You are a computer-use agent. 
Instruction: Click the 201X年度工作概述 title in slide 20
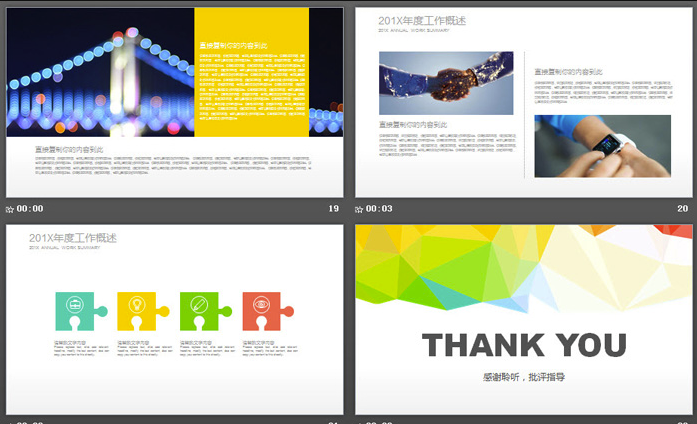pos(421,21)
